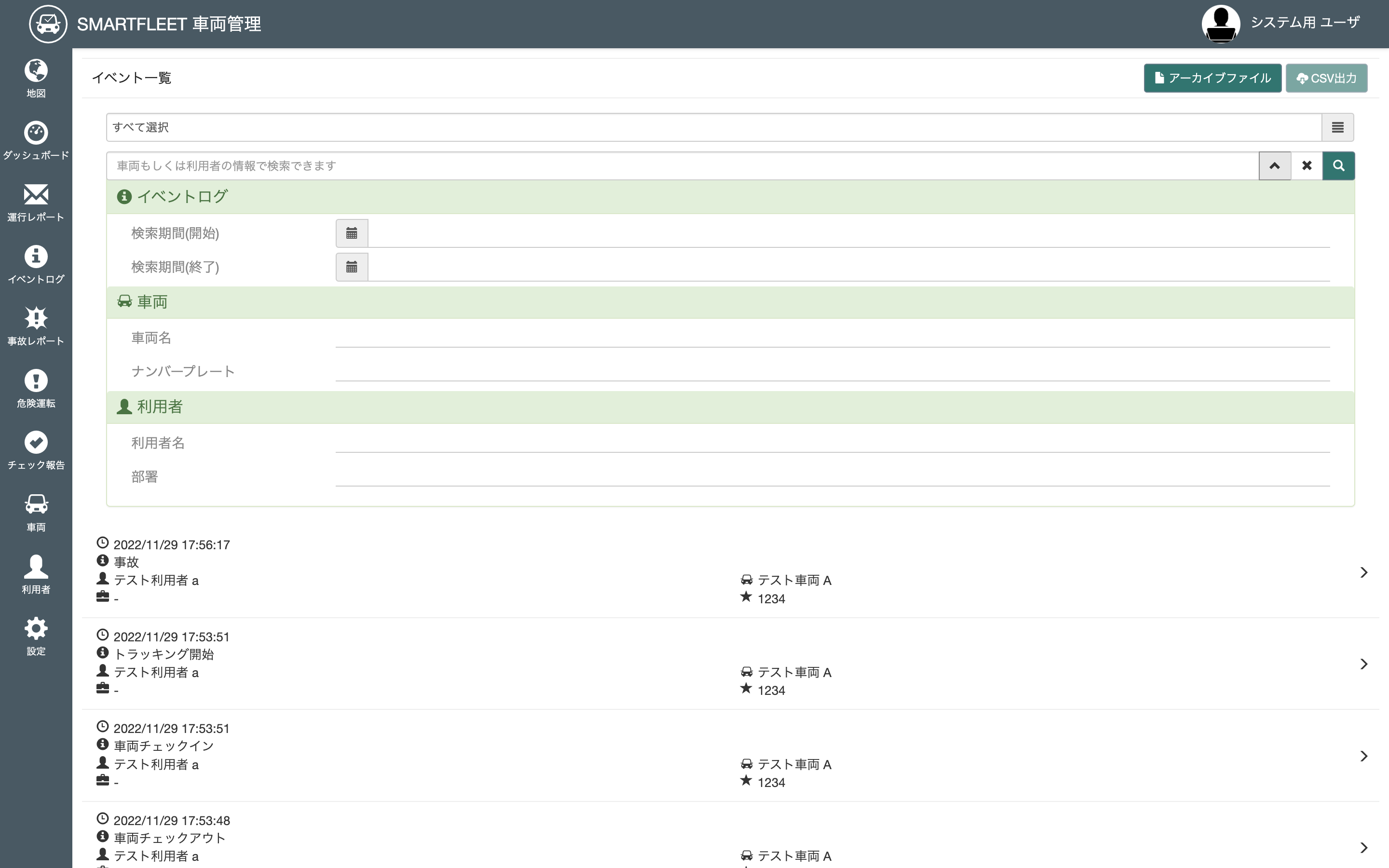Collapse advanced search panel with chevron-up
This screenshot has width=1389, height=868.
[x=1275, y=166]
